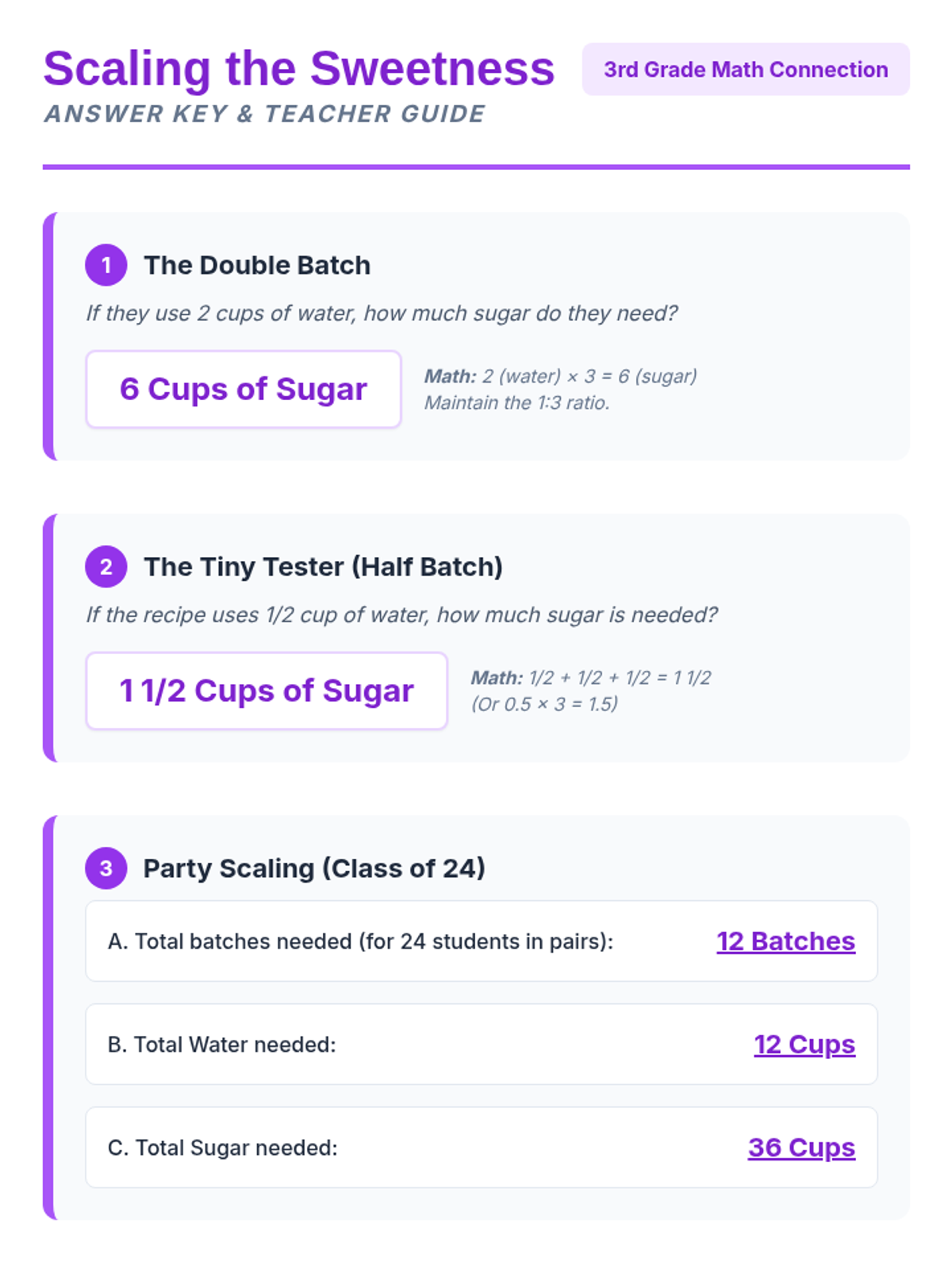Select the 3rd Grade Math Connection badge
The width and height of the screenshot is (952, 1270).
[746, 70]
